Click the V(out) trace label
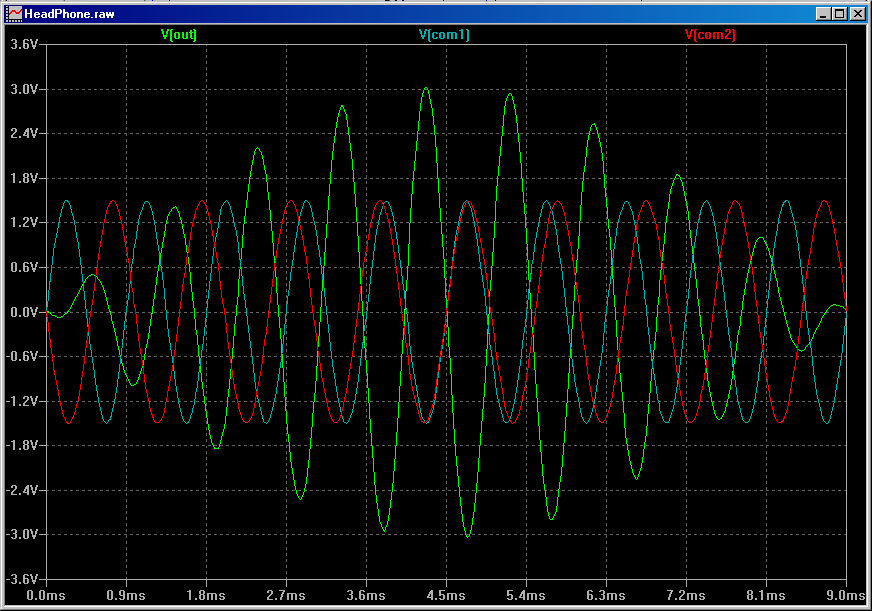Image resolution: width=872 pixels, height=611 pixels. pyautogui.click(x=179, y=34)
